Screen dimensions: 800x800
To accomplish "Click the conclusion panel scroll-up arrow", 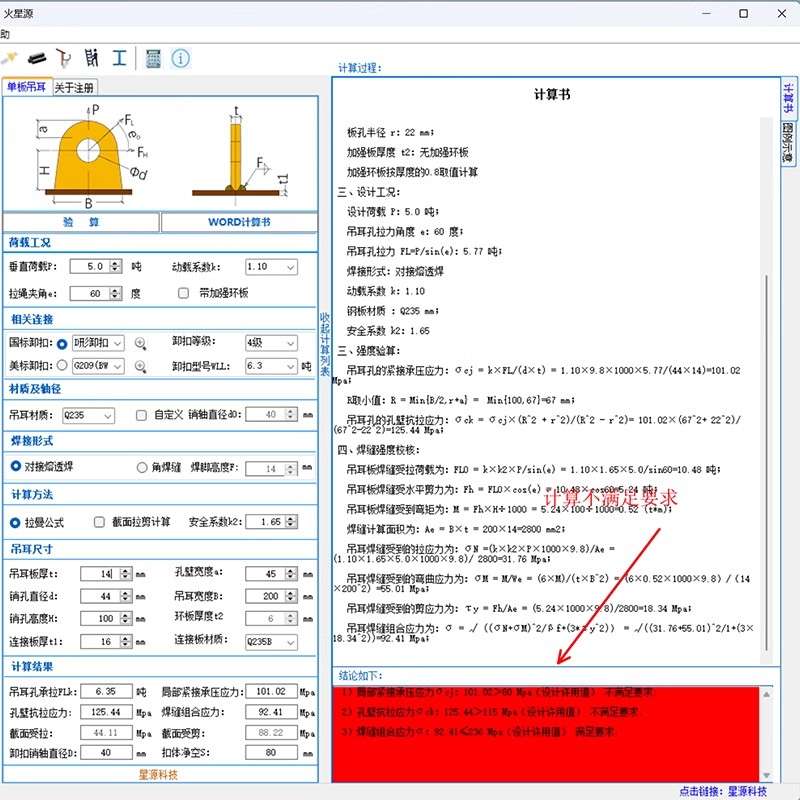I will pyautogui.click(x=766, y=694).
